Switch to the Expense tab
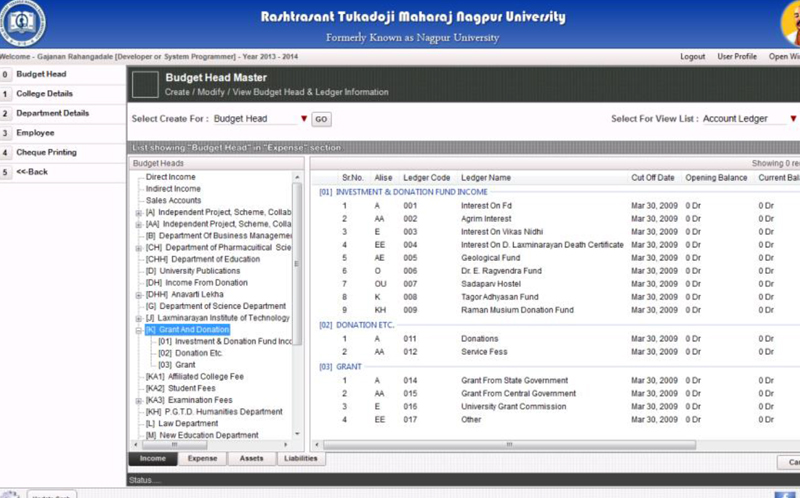The height and width of the screenshot is (498, 800). (202, 458)
